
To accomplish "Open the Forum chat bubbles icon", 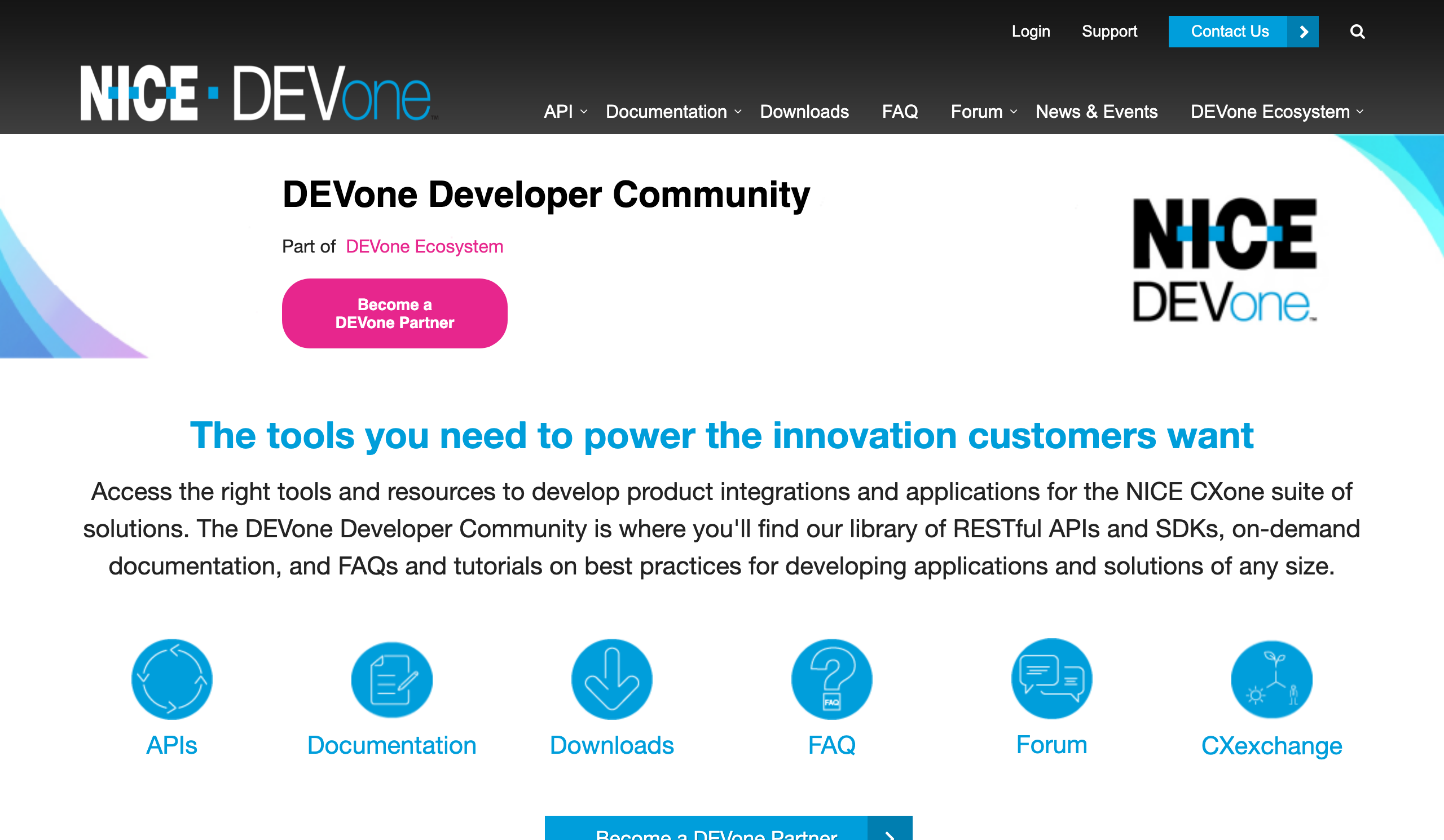I will coord(1052,679).
